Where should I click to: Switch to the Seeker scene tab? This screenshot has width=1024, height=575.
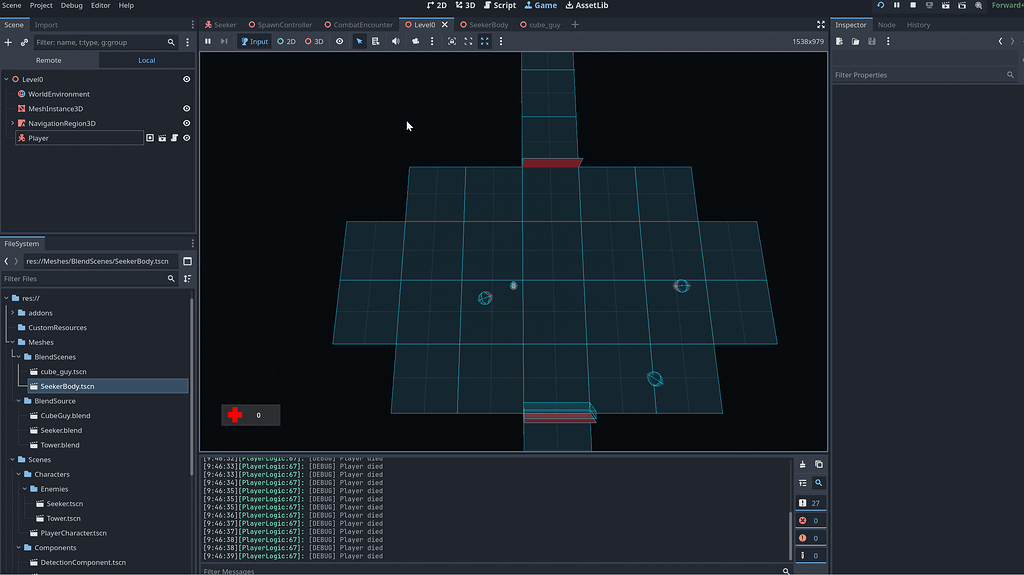(x=221, y=25)
